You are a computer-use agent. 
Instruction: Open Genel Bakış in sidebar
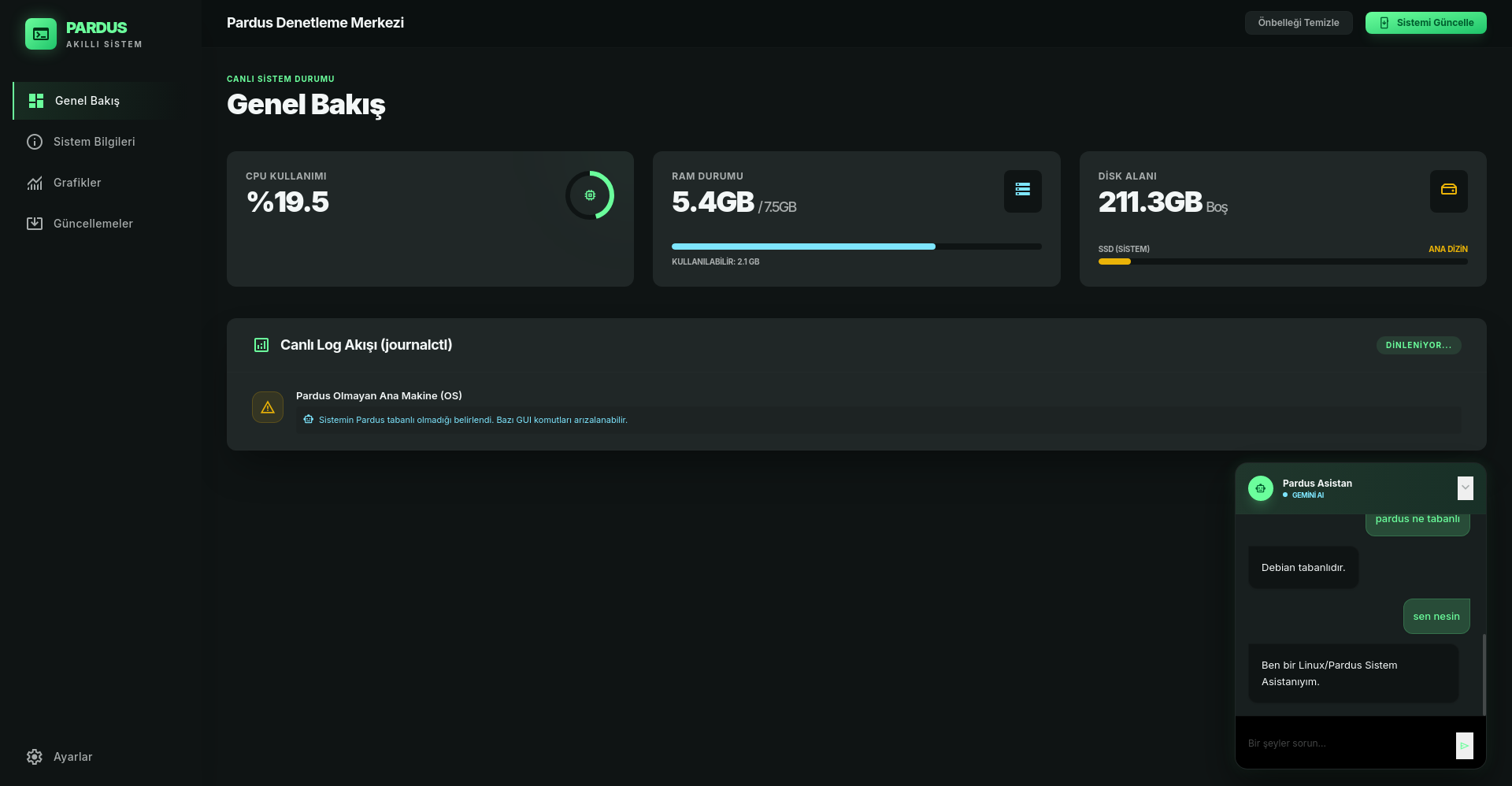pyautogui.click(x=87, y=101)
